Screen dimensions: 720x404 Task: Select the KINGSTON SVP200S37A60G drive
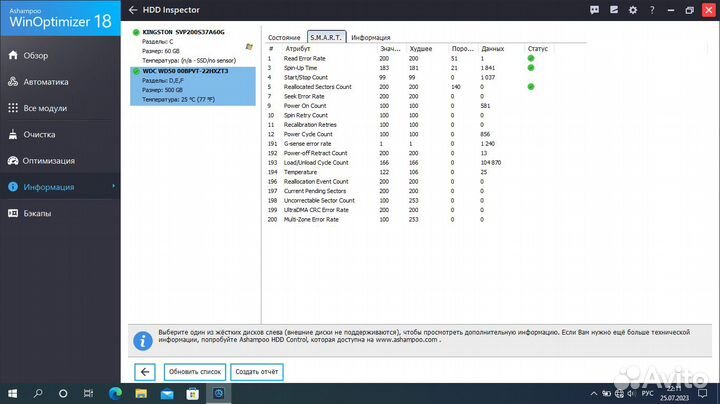coord(193,46)
